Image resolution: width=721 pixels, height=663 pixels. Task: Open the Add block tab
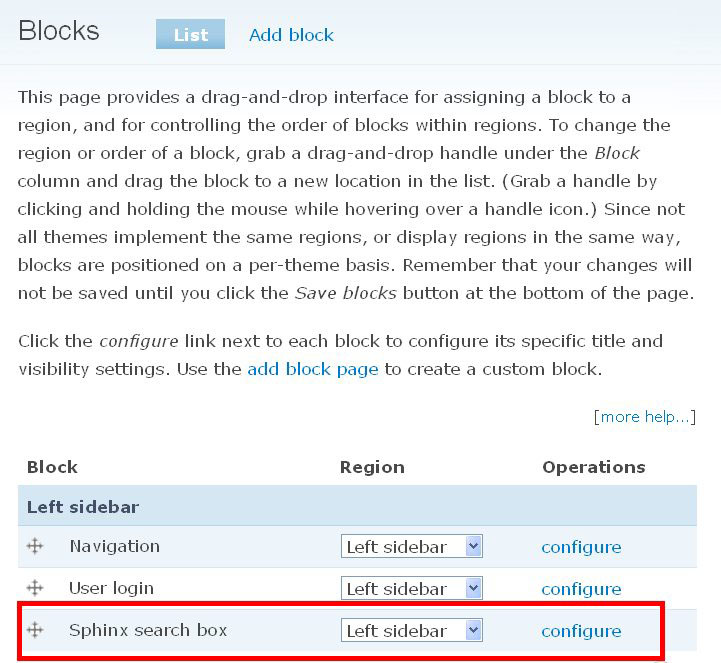291,35
